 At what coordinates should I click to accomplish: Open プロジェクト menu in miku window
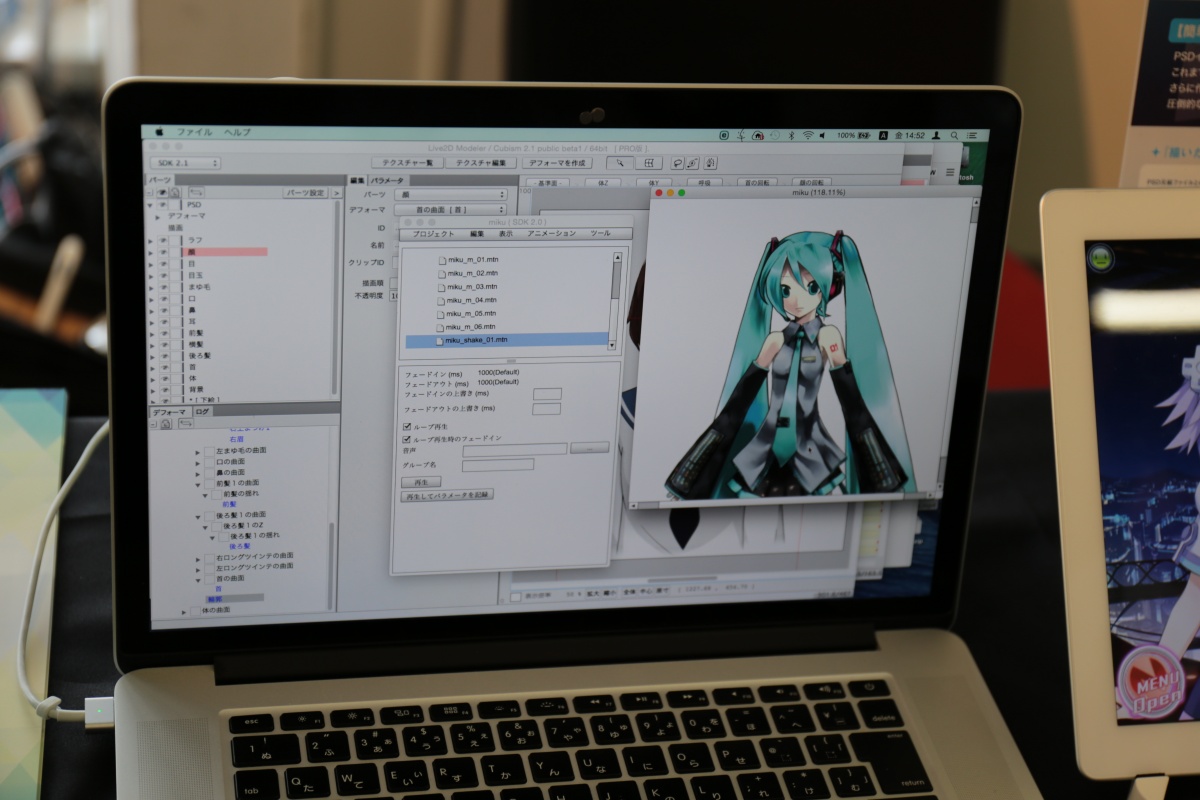coord(434,233)
